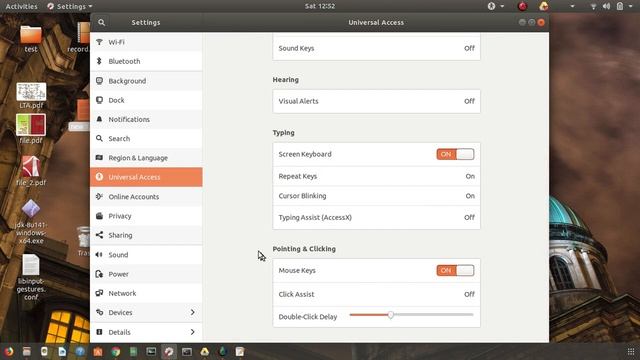640x360 pixels.
Task: Click the Double-Click Delay slider handle
Action: pyautogui.click(x=391, y=315)
